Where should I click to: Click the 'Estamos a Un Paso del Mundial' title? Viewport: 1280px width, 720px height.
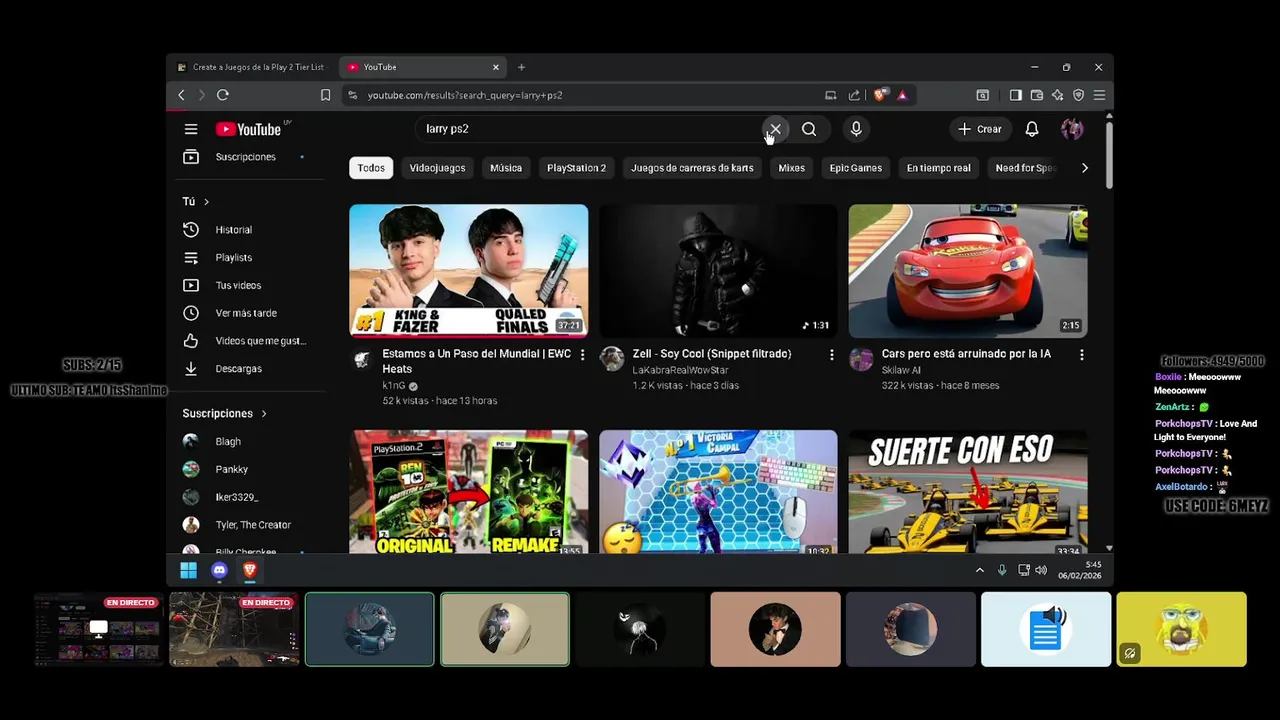(x=476, y=361)
